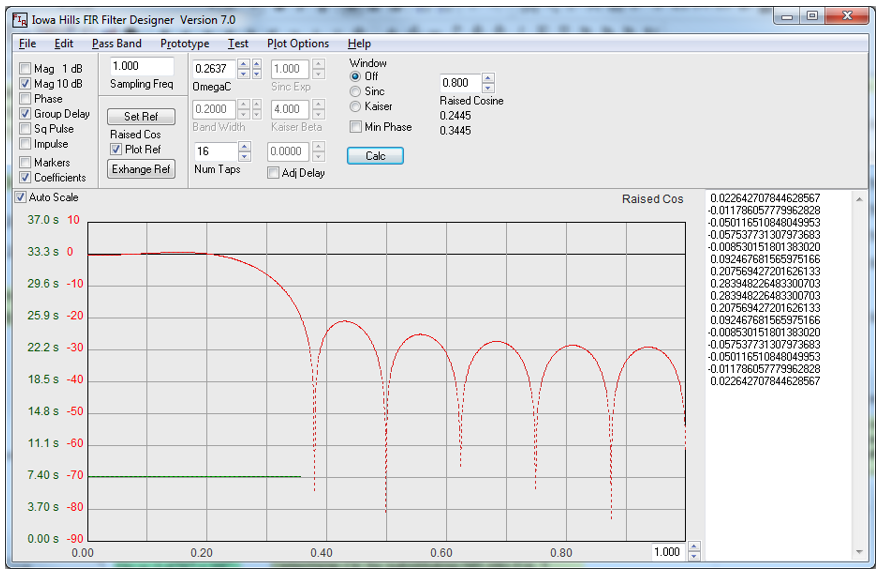Uncheck Mag 10 dB plot

[25, 84]
